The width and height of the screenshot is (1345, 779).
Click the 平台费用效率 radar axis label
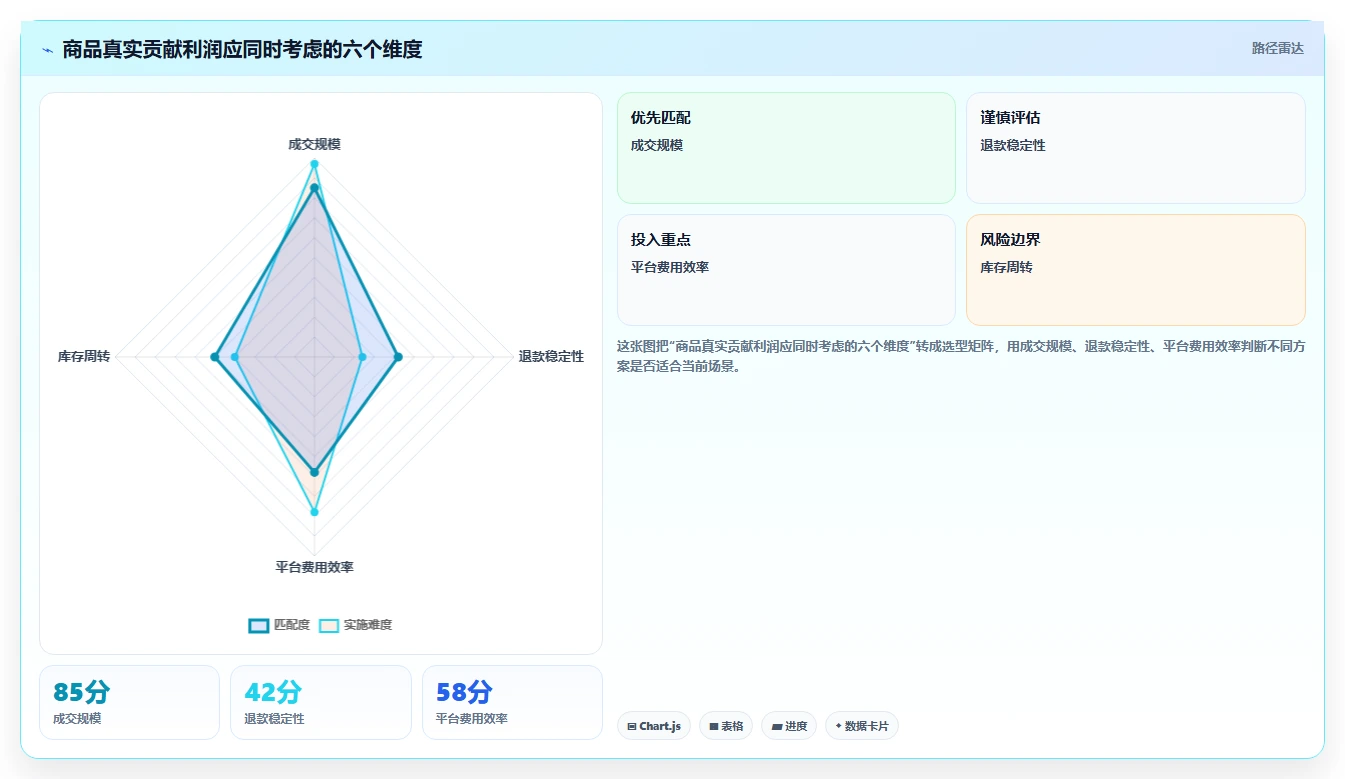click(x=314, y=567)
